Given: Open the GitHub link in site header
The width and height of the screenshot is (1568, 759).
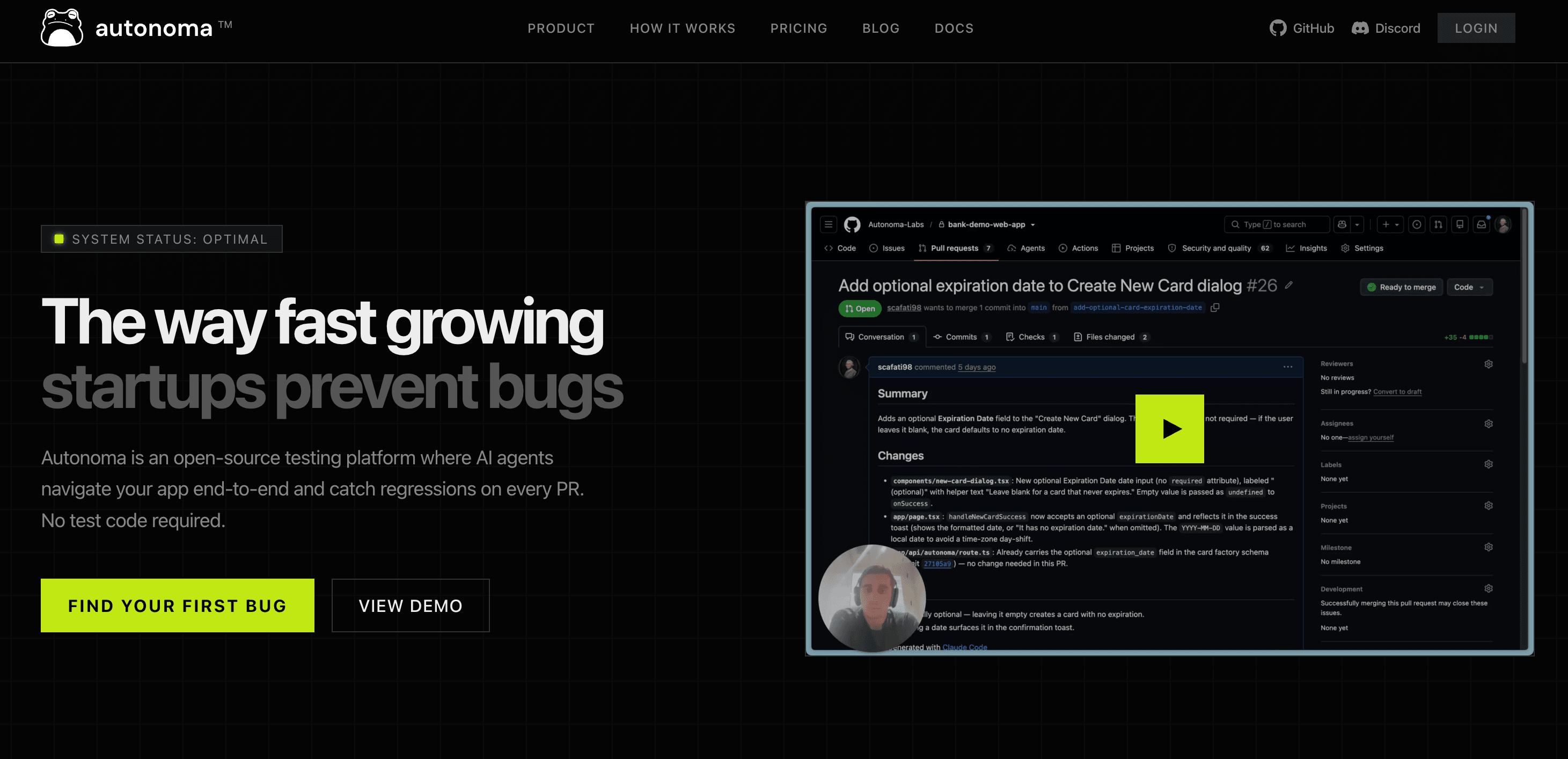Looking at the screenshot, I should [1302, 28].
